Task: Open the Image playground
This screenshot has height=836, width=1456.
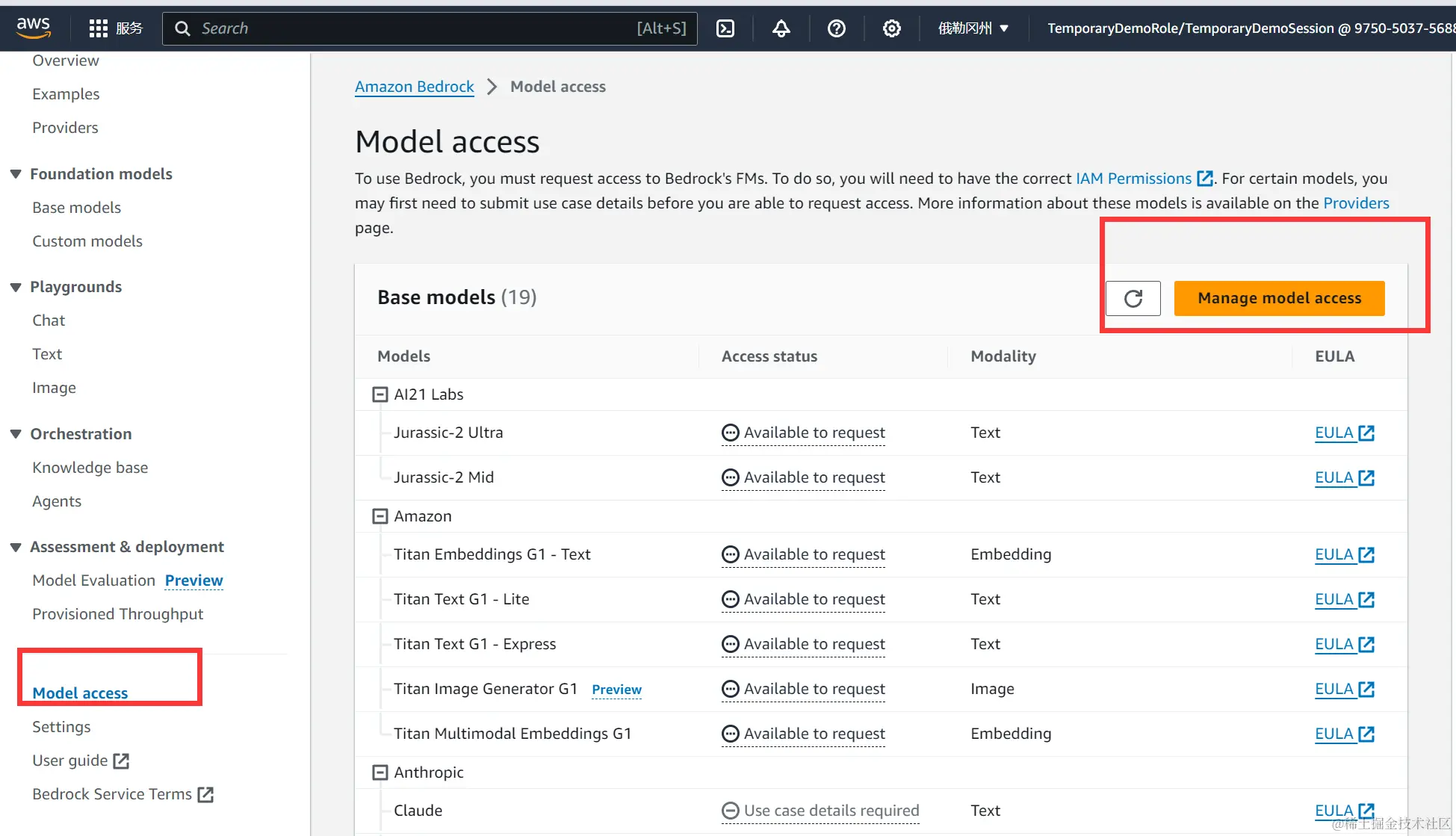Action: click(x=54, y=388)
